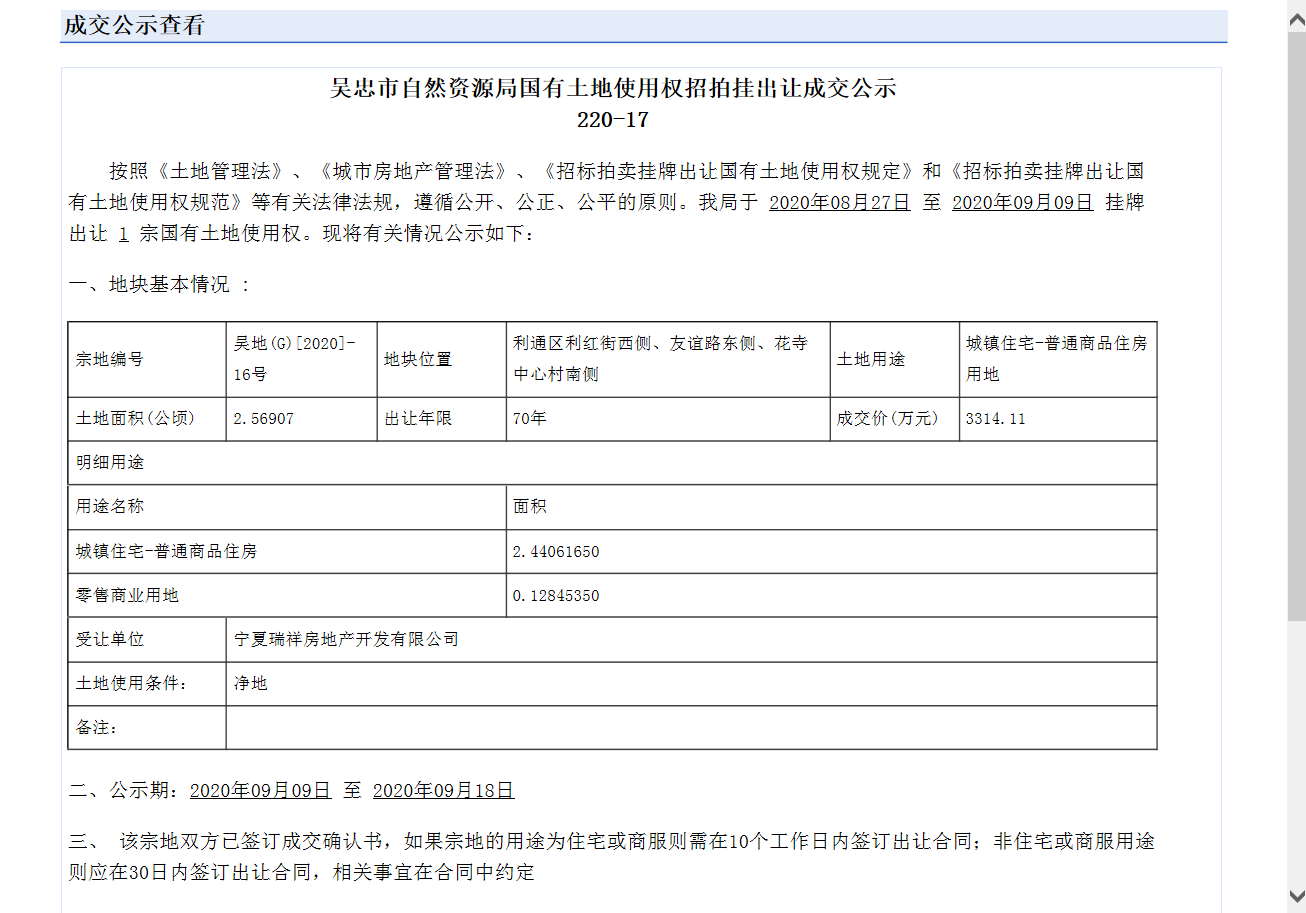The height and width of the screenshot is (913, 1306).
Task: Click the 成交价(万元) label cell
Action: [x=894, y=419]
